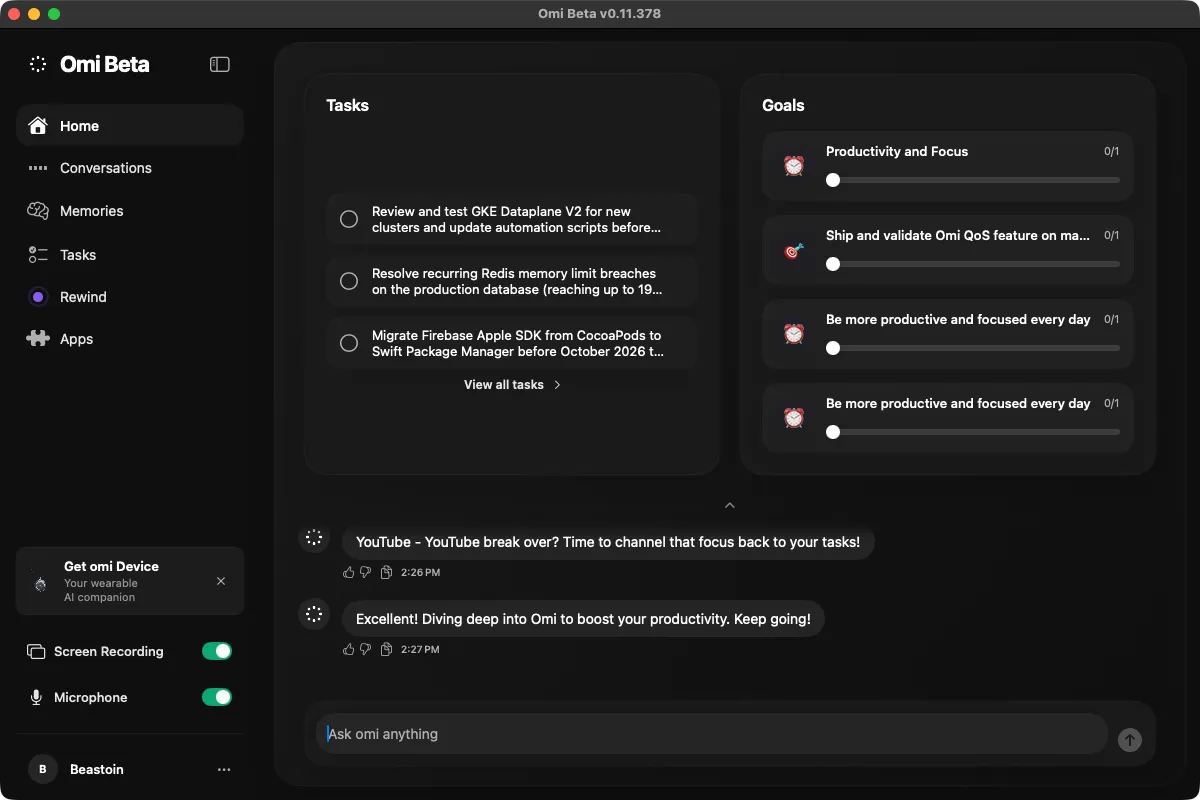
Task: Open Memories from the sidebar
Action: tap(130, 211)
